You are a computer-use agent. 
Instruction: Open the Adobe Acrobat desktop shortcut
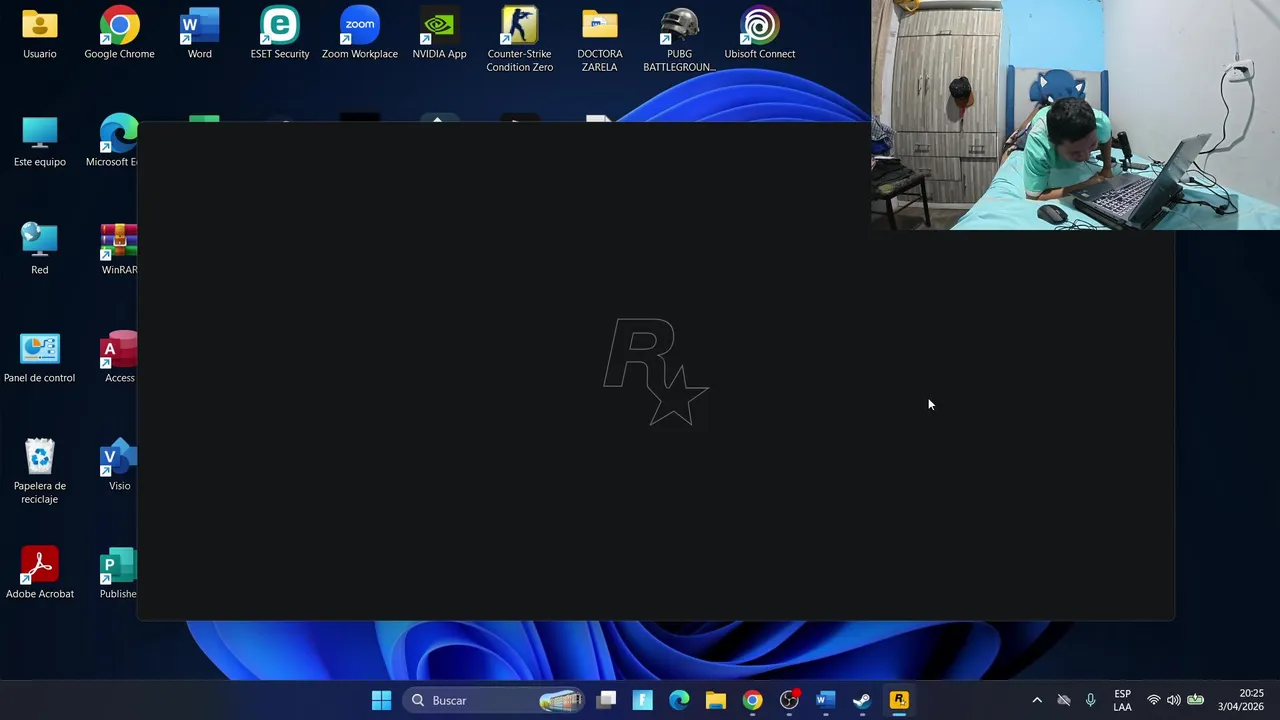coord(40,573)
